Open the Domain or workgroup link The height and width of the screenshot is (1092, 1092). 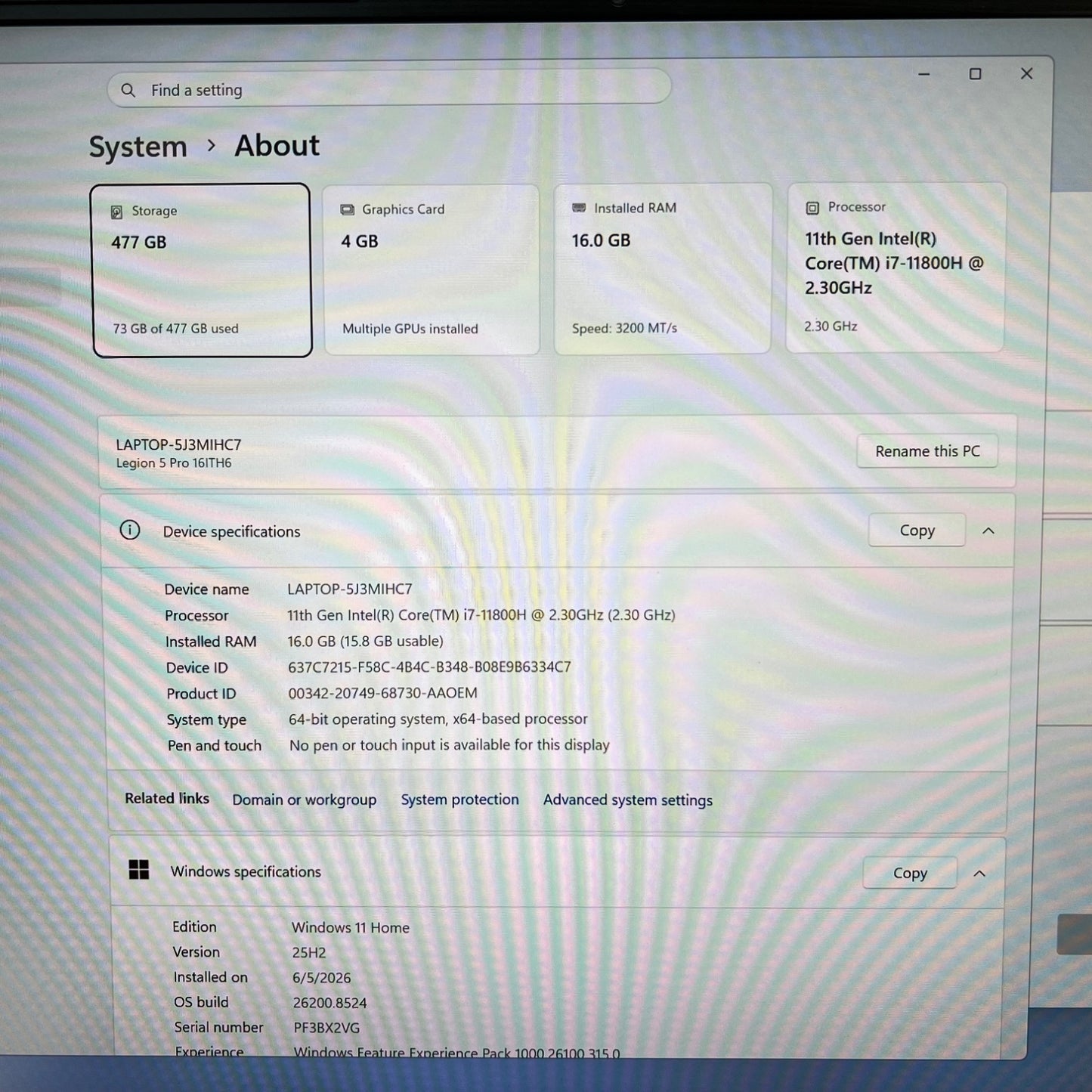[x=304, y=800]
